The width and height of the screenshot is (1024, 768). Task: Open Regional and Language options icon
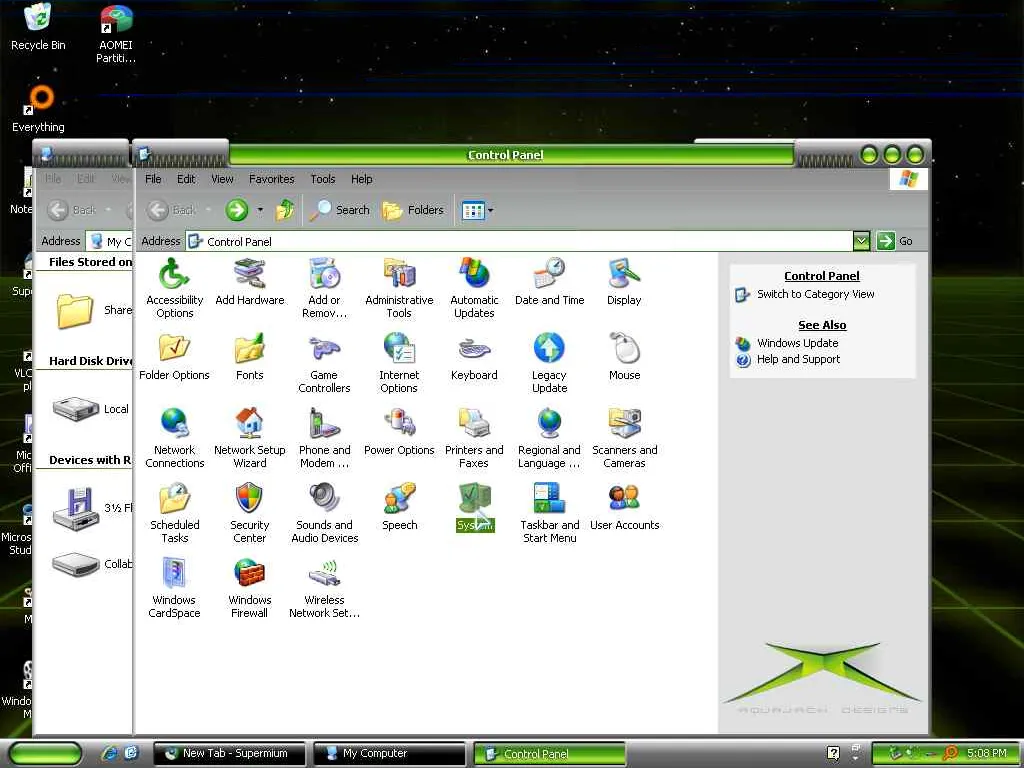[549, 438]
